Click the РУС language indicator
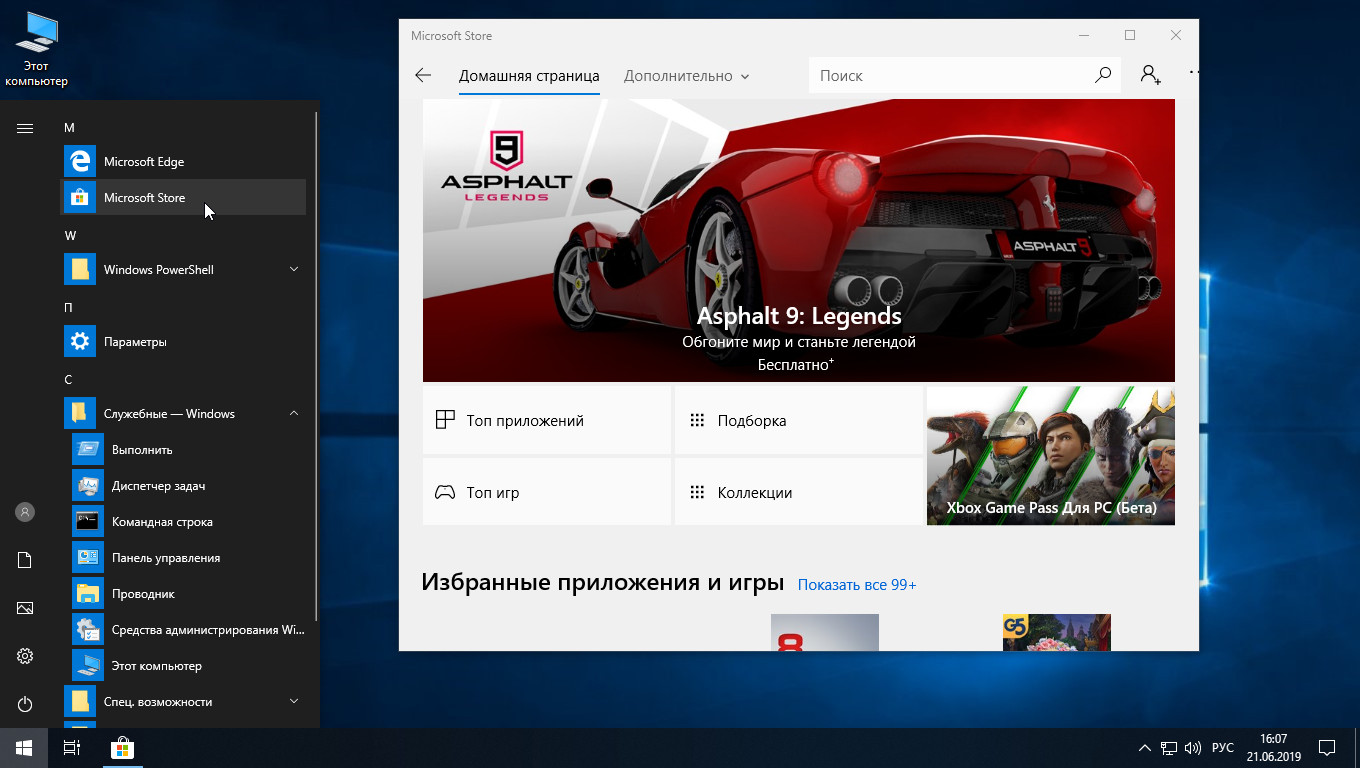This screenshot has height=768, width=1360. tap(1222, 748)
